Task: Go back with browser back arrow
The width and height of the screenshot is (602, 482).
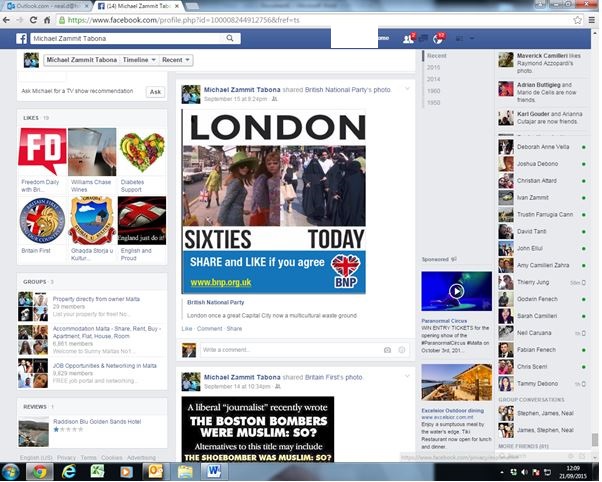Action: click(x=7, y=20)
